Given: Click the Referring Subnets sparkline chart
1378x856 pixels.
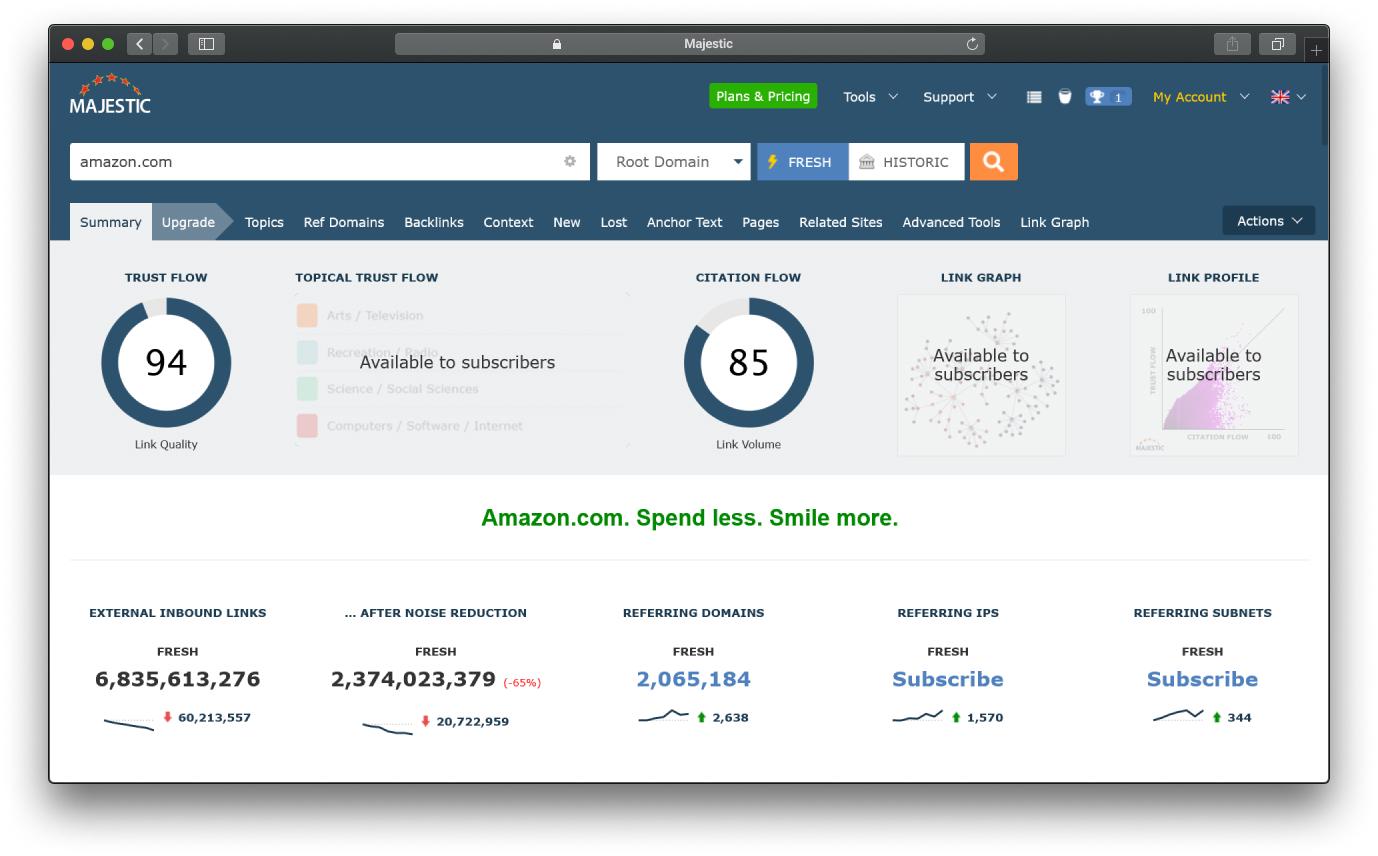Looking at the screenshot, I should coord(1178,715).
